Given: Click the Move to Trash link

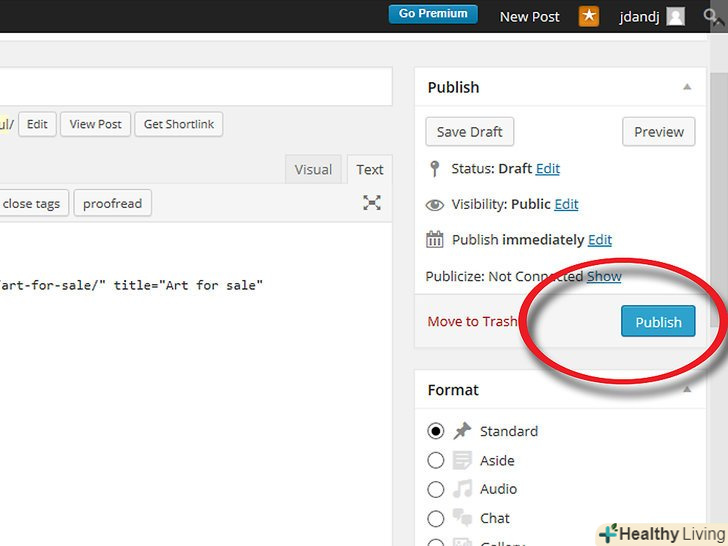Looking at the screenshot, I should [x=472, y=321].
